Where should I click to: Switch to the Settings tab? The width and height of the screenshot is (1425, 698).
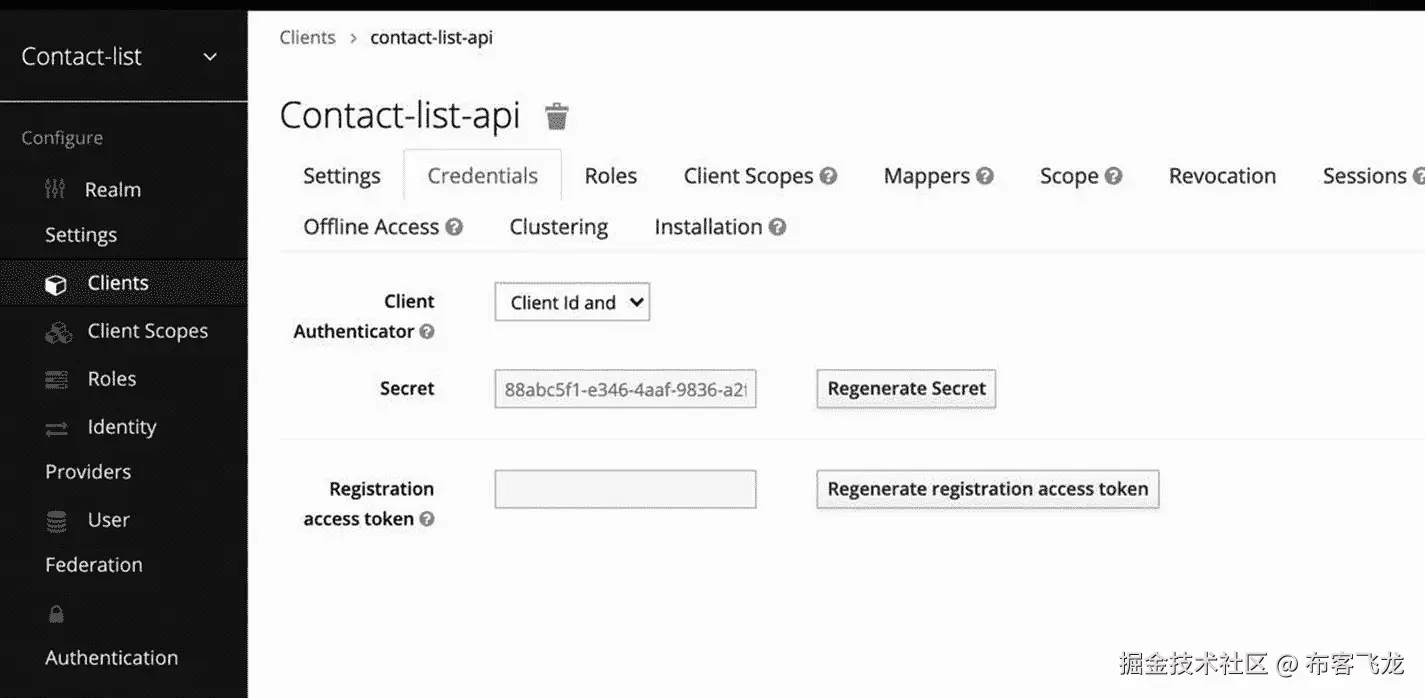tap(342, 176)
